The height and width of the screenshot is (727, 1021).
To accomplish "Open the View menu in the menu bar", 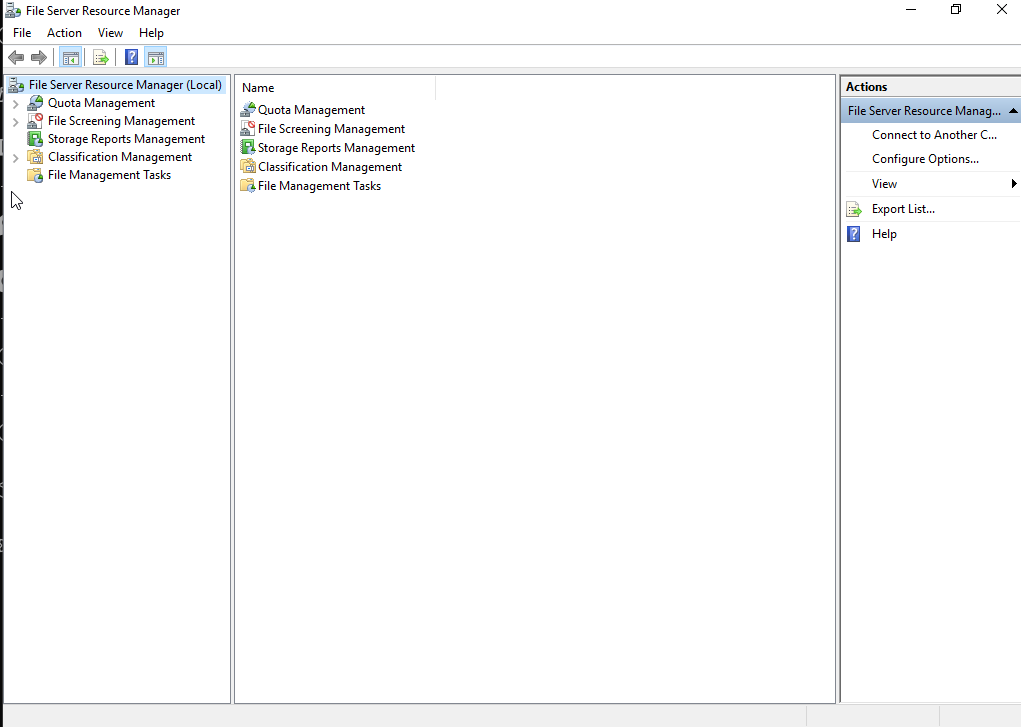I will [110, 32].
